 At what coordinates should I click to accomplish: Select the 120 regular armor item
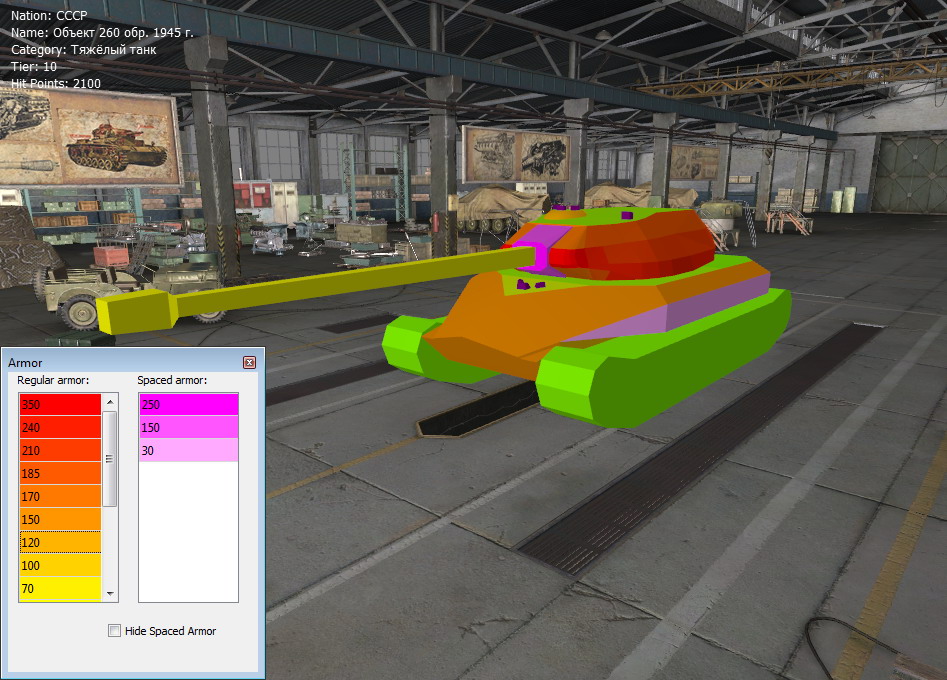(60, 542)
